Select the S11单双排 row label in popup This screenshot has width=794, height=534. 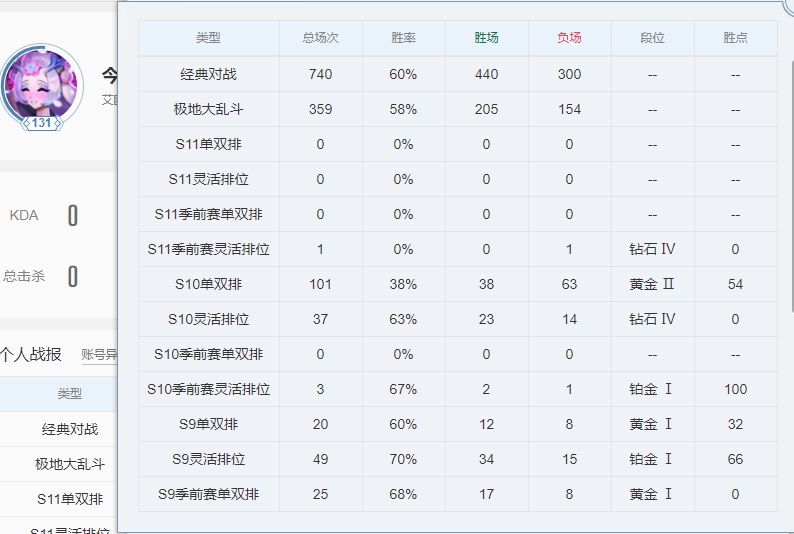[209, 144]
